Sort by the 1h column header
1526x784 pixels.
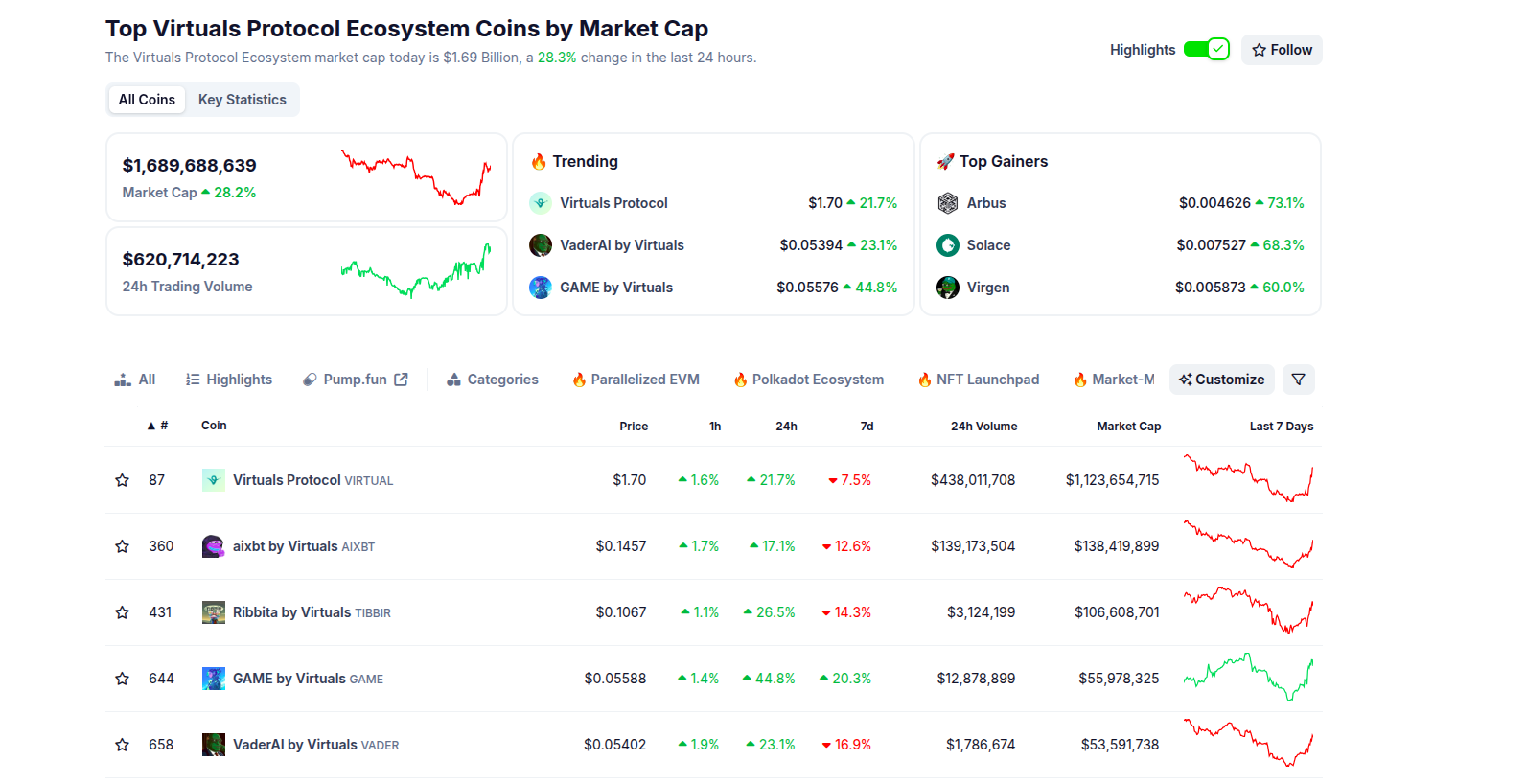[x=715, y=427]
